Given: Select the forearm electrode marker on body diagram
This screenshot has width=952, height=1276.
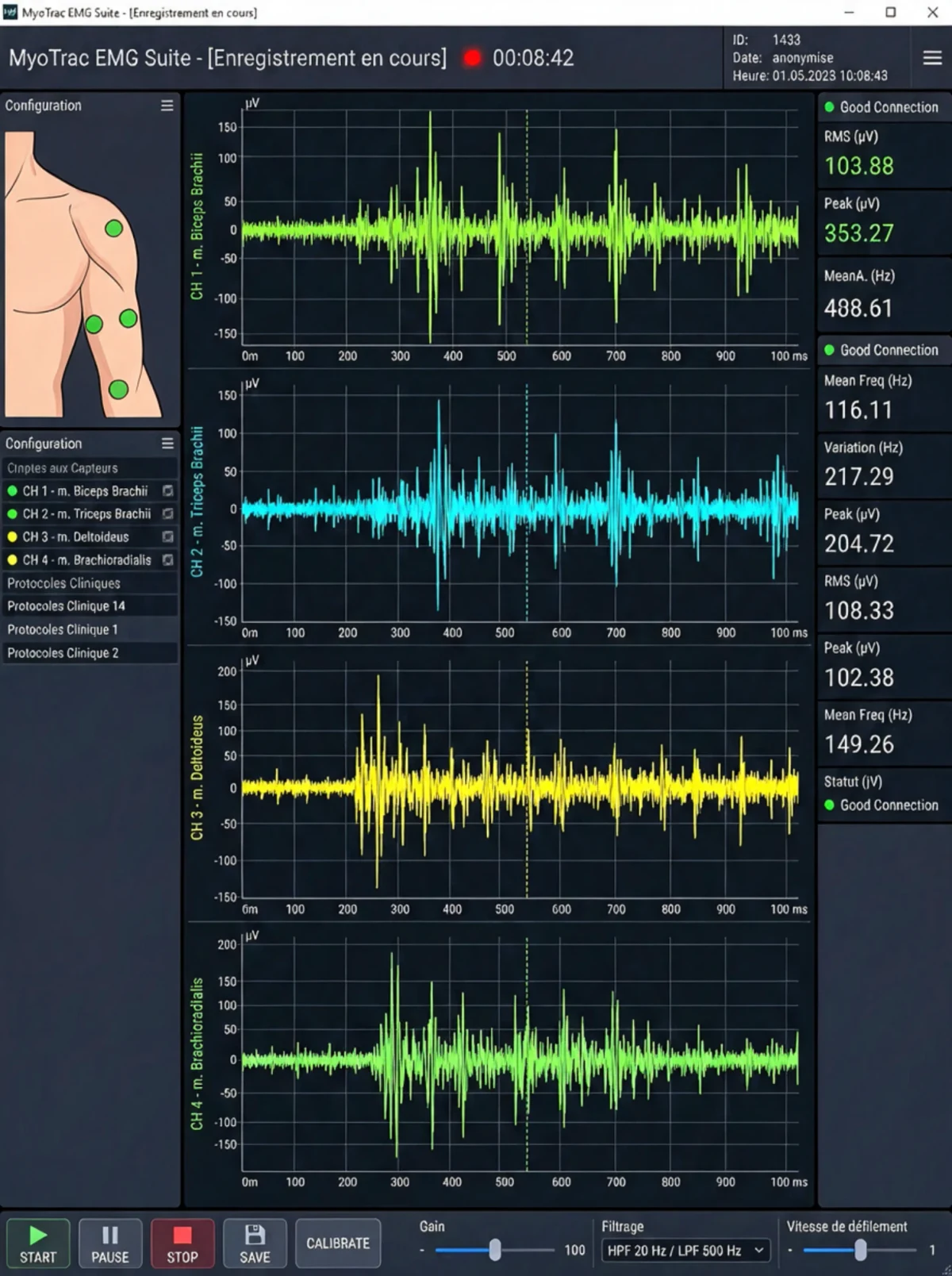Looking at the screenshot, I should coord(118,390).
